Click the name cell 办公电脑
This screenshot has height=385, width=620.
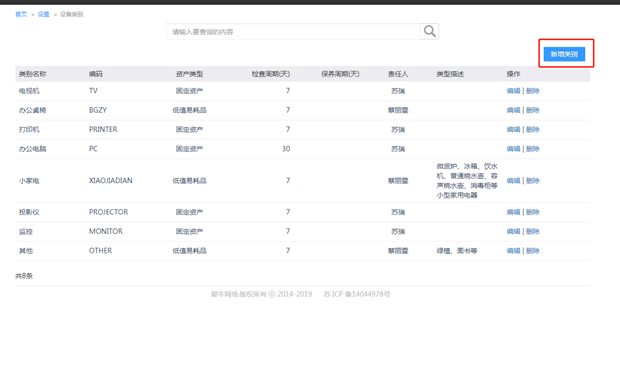(32, 149)
